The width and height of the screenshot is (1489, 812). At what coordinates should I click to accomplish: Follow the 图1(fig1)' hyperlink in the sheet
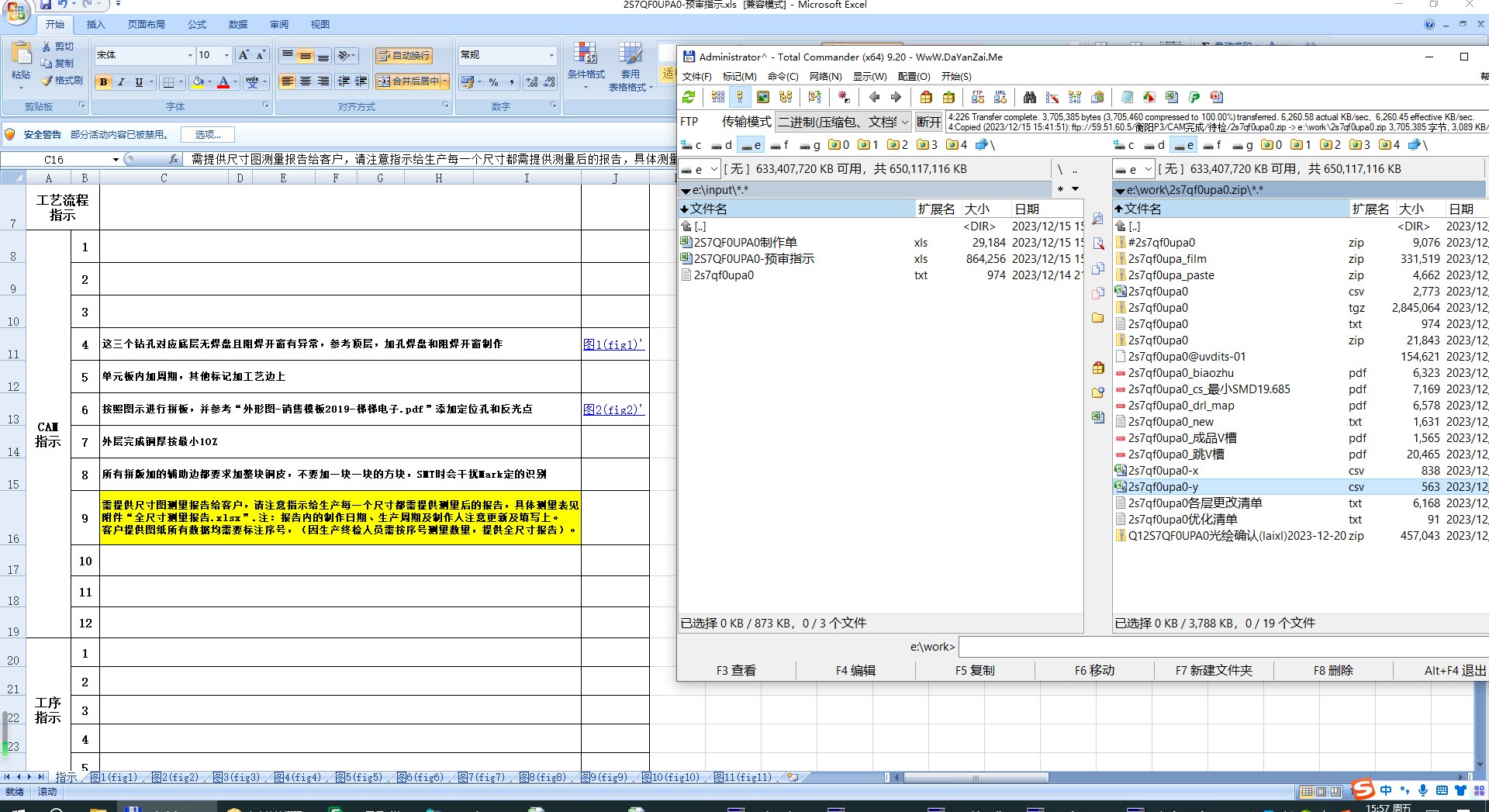613,344
